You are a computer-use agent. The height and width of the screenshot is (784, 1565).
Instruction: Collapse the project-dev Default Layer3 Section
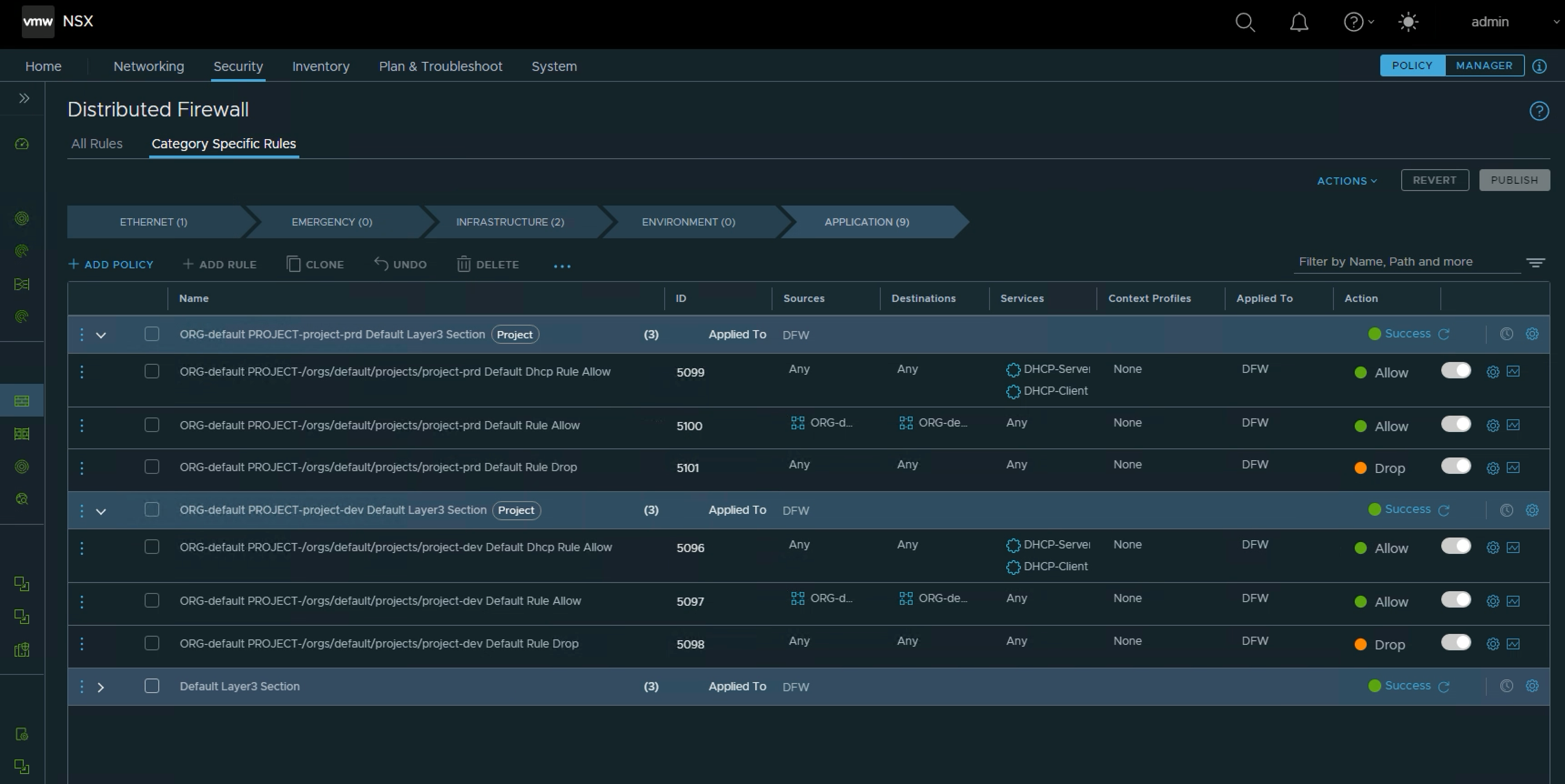101,511
